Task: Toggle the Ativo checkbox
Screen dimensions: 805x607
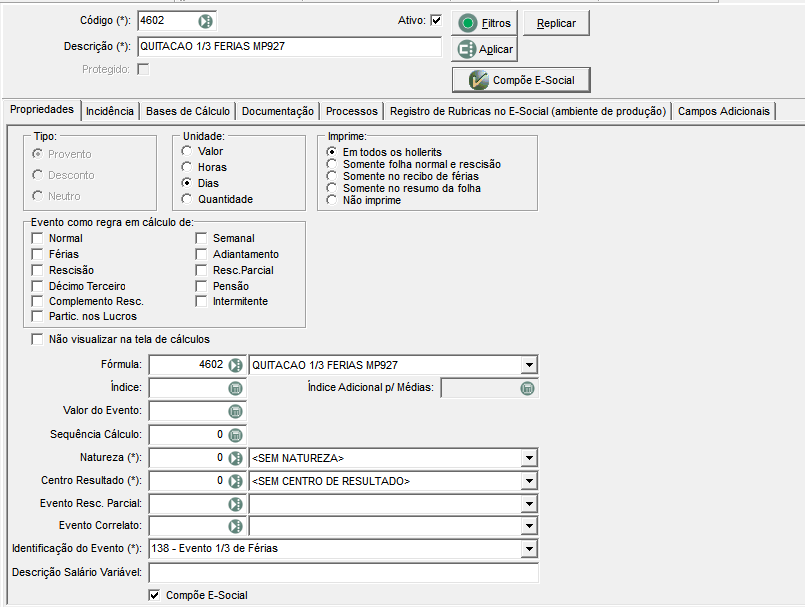Action: pyautogui.click(x=436, y=21)
